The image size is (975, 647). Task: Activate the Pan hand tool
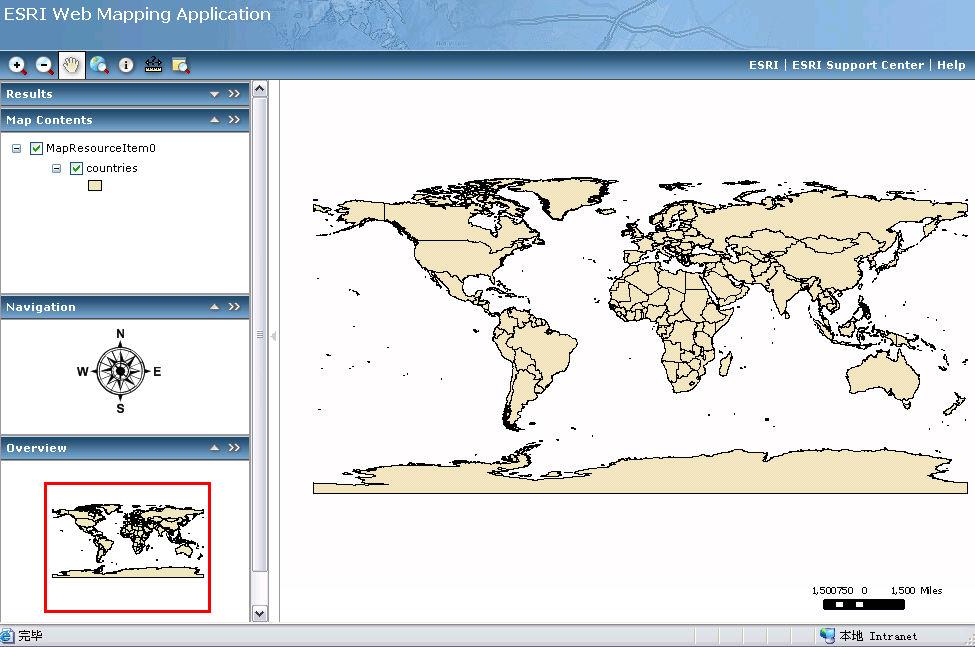72,65
